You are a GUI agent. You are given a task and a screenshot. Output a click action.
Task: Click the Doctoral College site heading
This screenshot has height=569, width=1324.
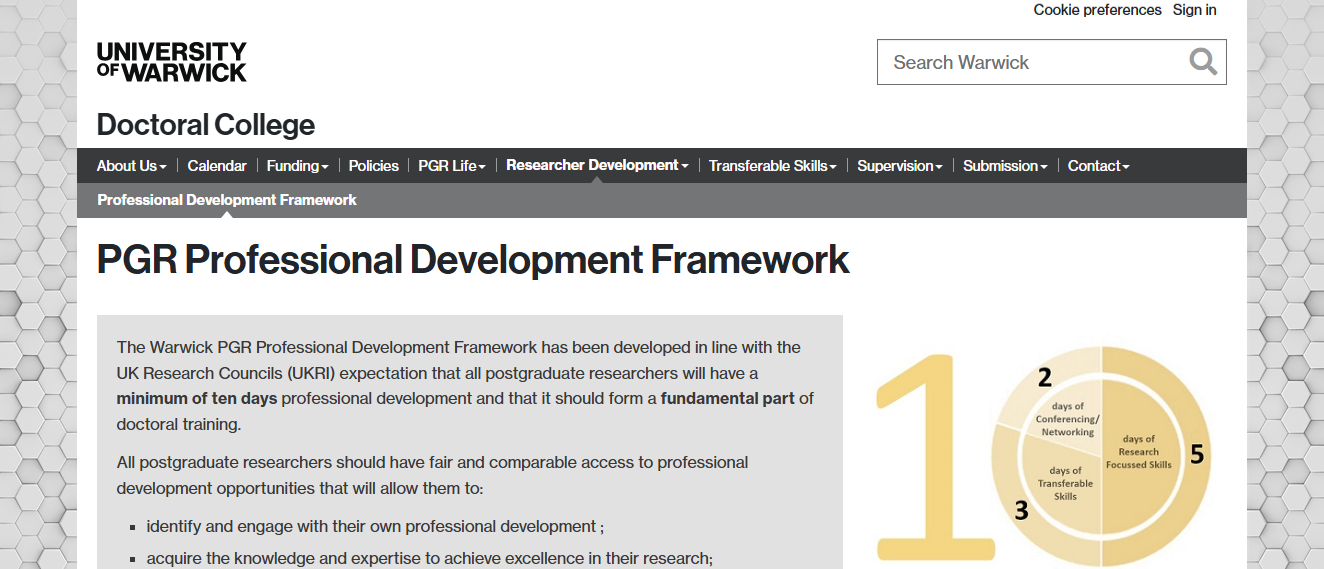[x=206, y=125]
